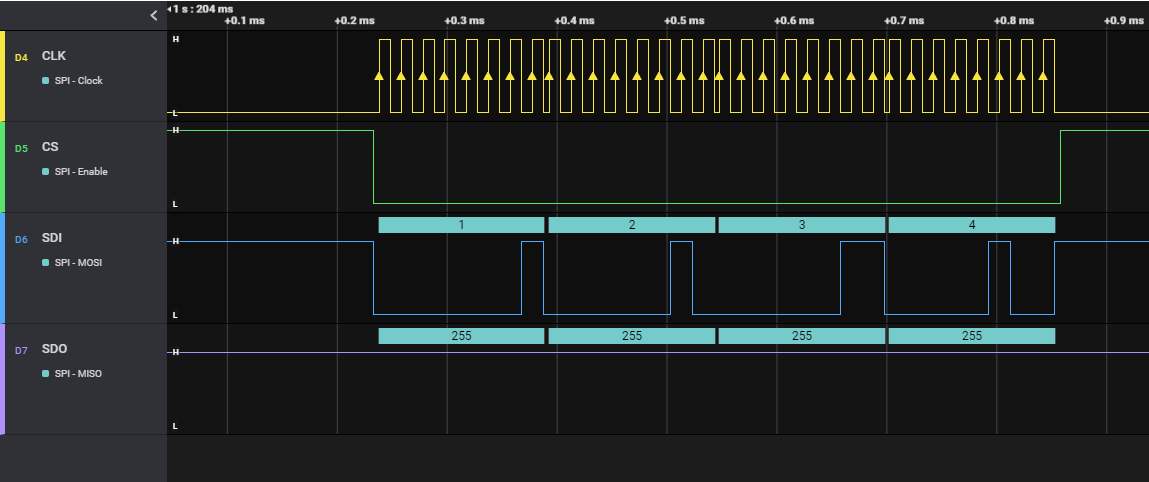This screenshot has width=1149, height=482.
Task: Click the purple color strip of D7
Action: tap(3, 379)
